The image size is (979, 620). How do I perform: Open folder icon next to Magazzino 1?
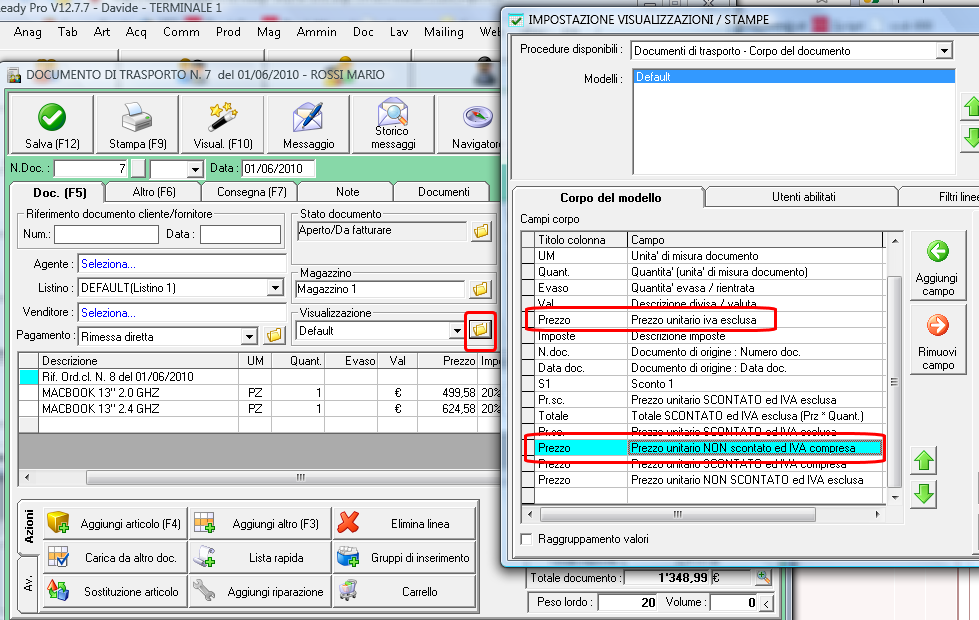click(480, 289)
